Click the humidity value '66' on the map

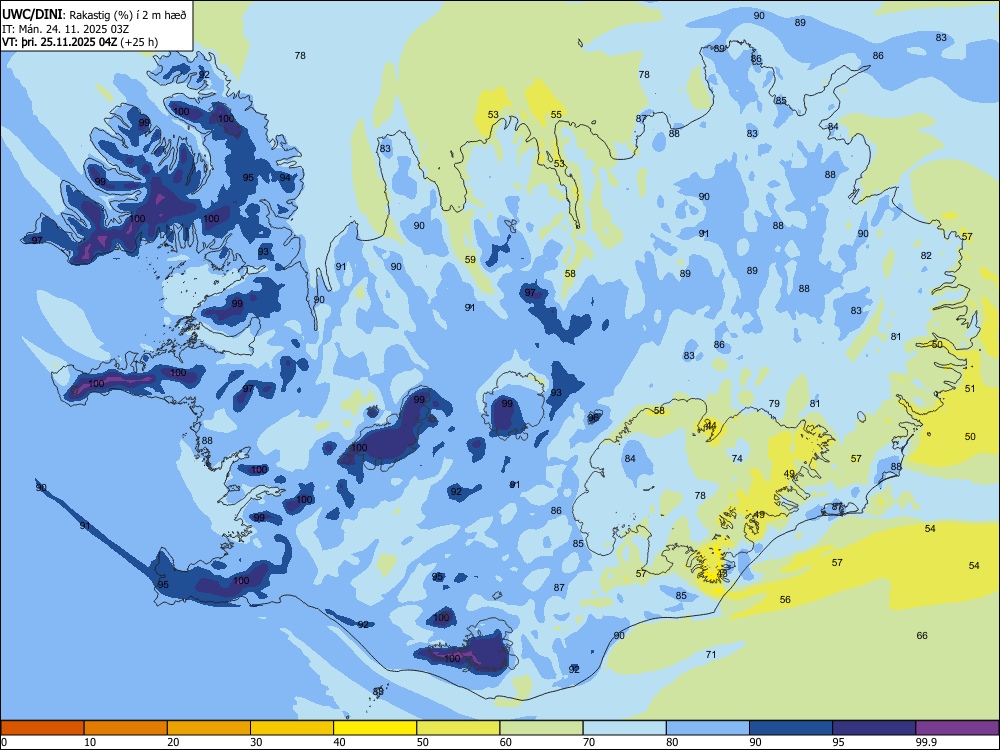click(922, 635)
